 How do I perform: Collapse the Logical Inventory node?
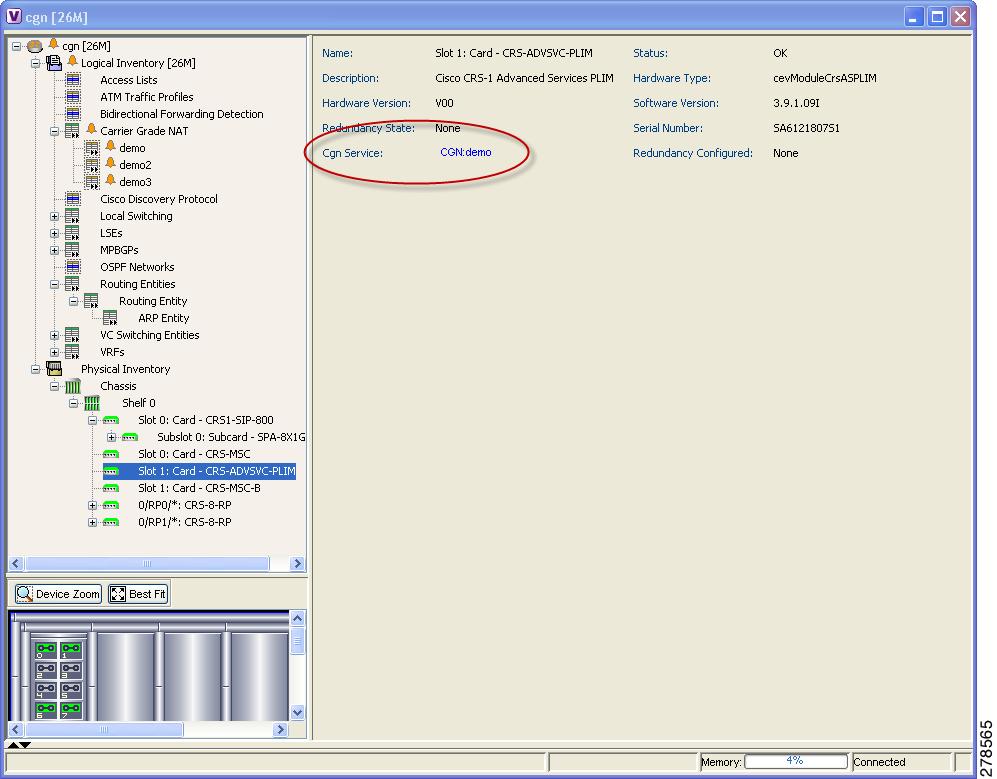pyautogui.click(x=36, y=63)
